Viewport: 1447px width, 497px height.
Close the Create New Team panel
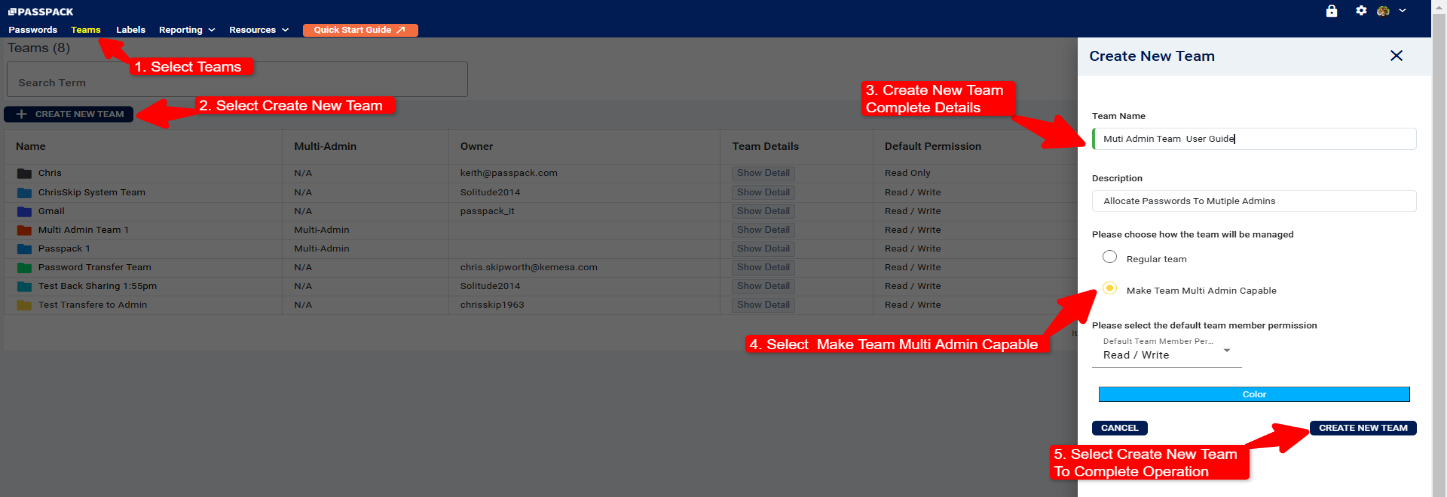(1396, 56)
